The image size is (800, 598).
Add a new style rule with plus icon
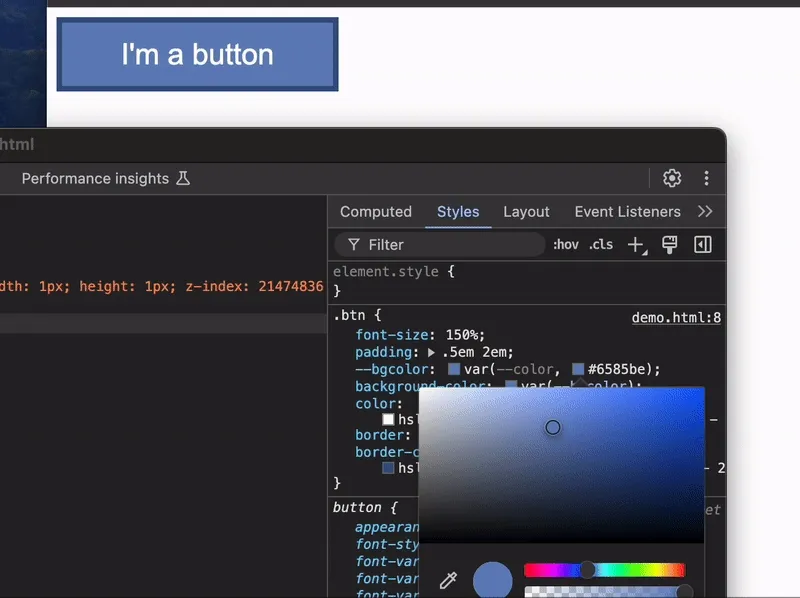(x=636, y=245)
